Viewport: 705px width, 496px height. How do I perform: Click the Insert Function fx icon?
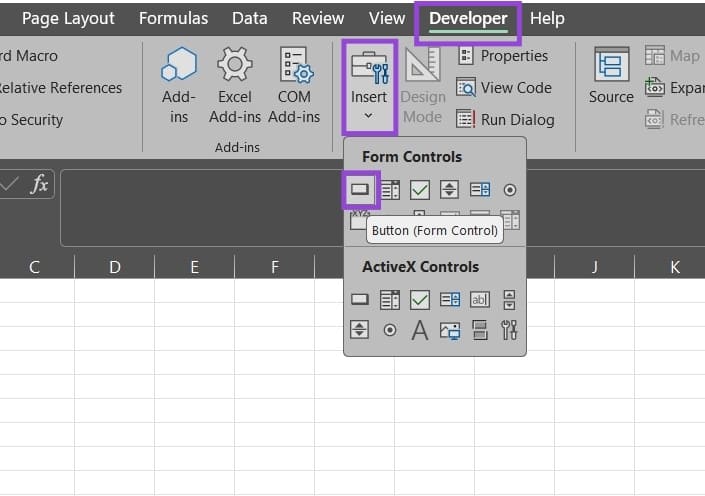coord(40,184)
